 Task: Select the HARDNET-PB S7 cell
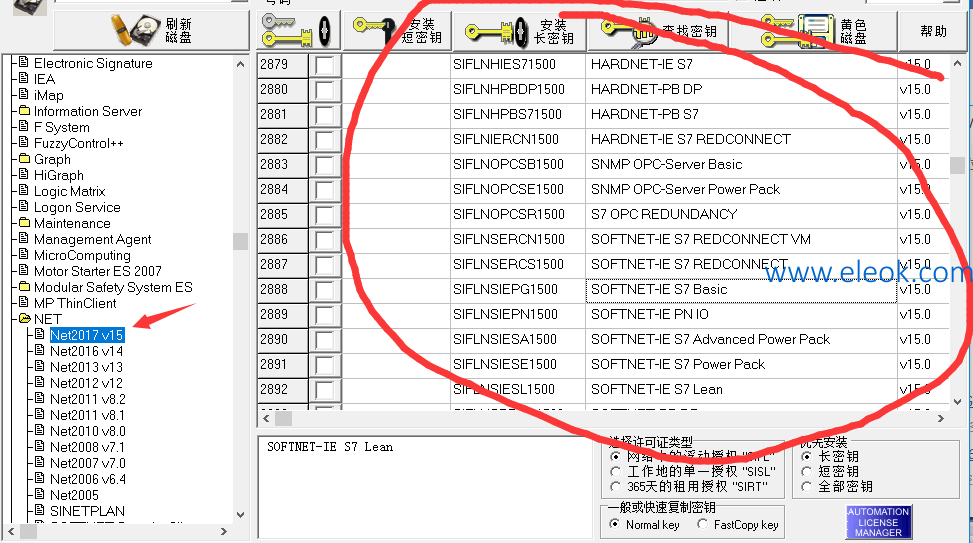click(x=741, y=115)
